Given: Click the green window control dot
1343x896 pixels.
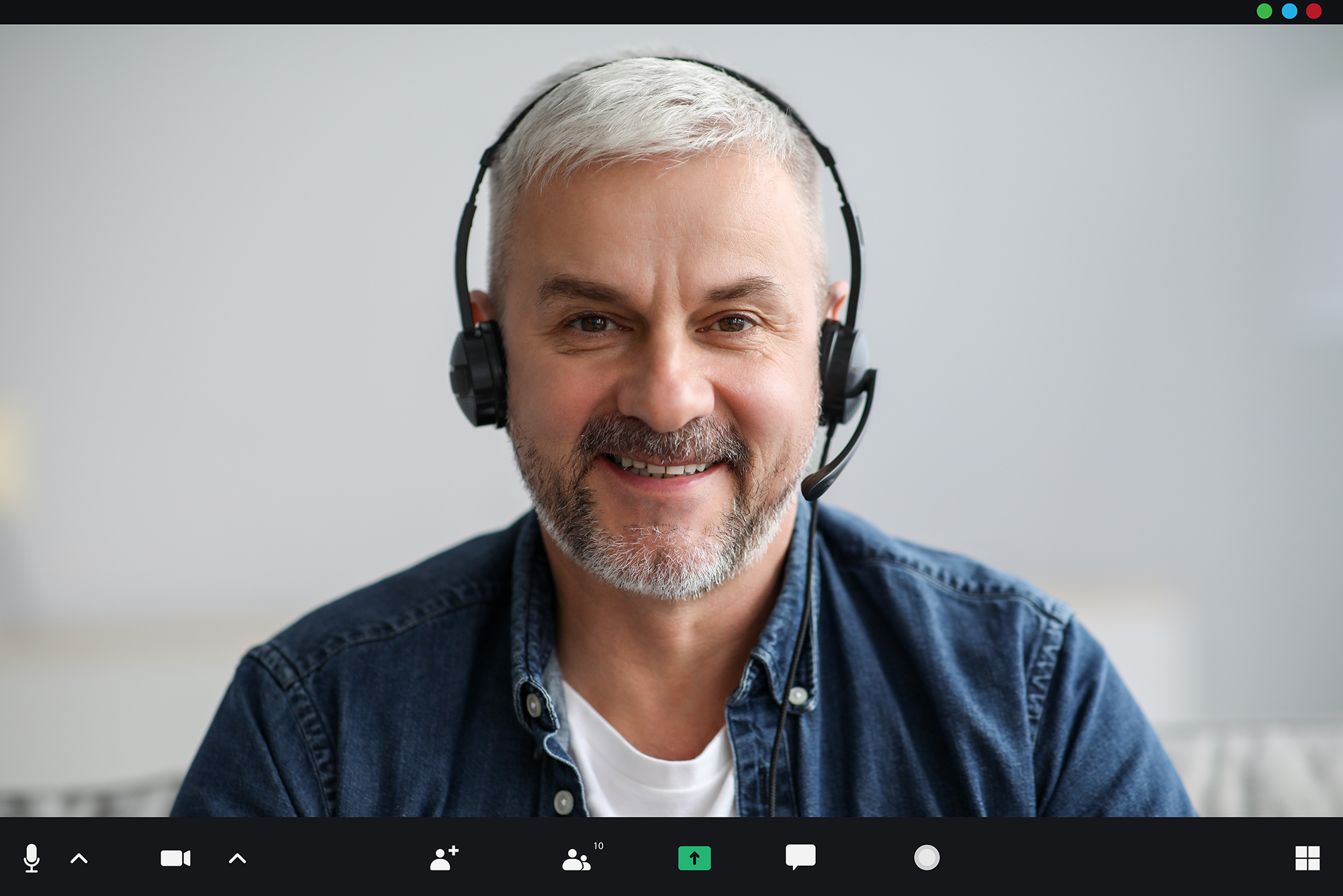Looking at the screenshot, I should pyautogui.click(x=1264, y=11).
